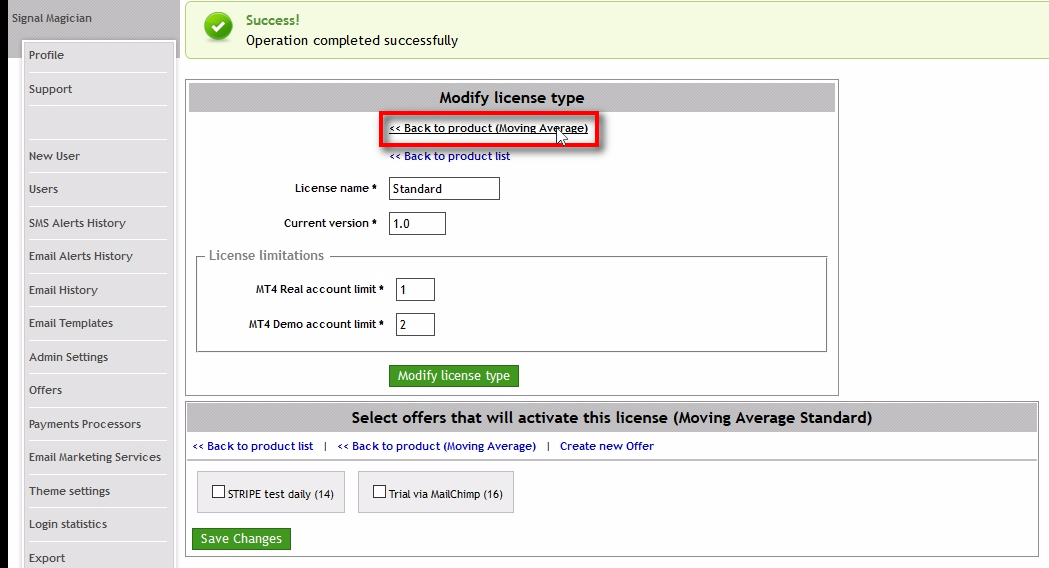The height and width of the screenshot is (568, 1049).
Task: Select the MT4 Demo account limit field
Action: [415, 324]
